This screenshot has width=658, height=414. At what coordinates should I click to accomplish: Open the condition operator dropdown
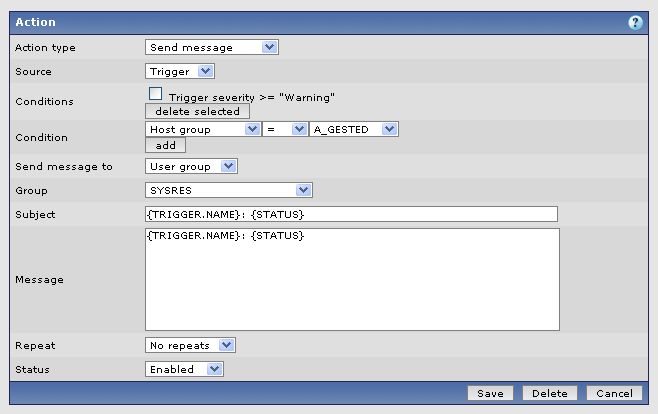pyautogui.click(x=285, y=129)
